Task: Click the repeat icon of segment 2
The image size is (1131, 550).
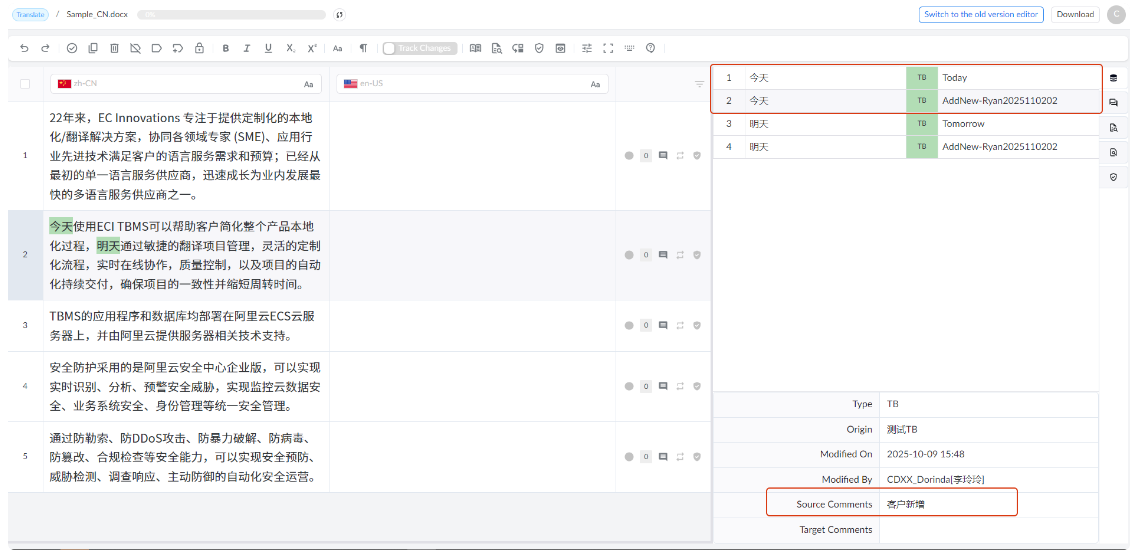Action: [679, 254]
